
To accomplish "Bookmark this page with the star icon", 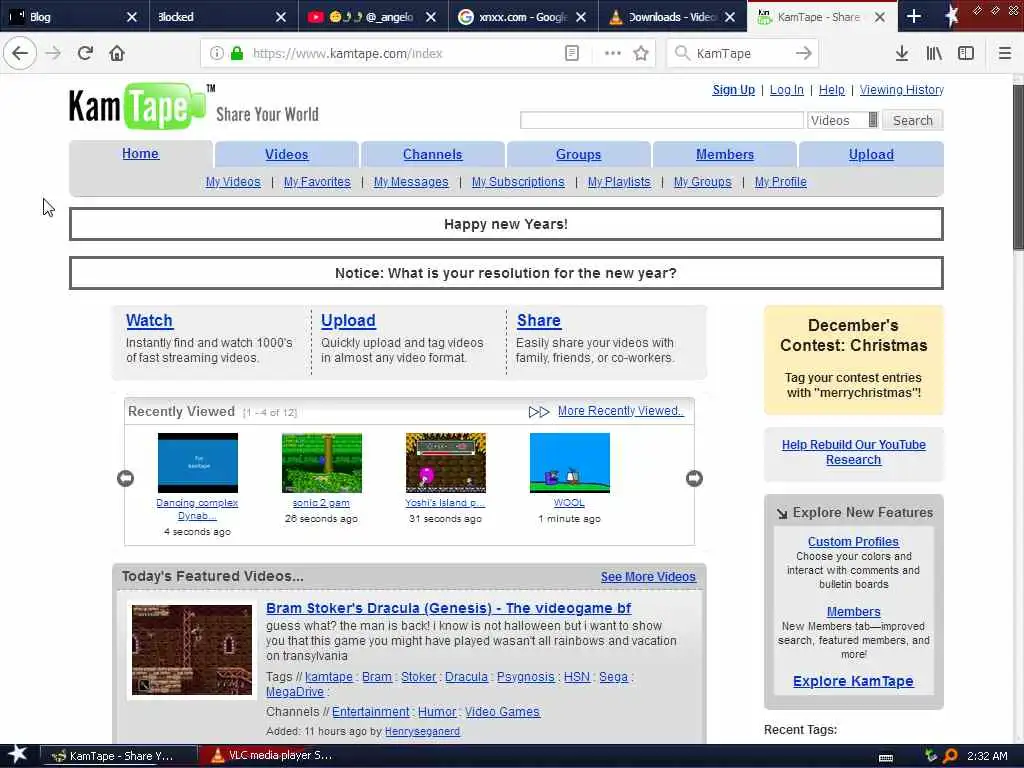I will coord(641,54).
